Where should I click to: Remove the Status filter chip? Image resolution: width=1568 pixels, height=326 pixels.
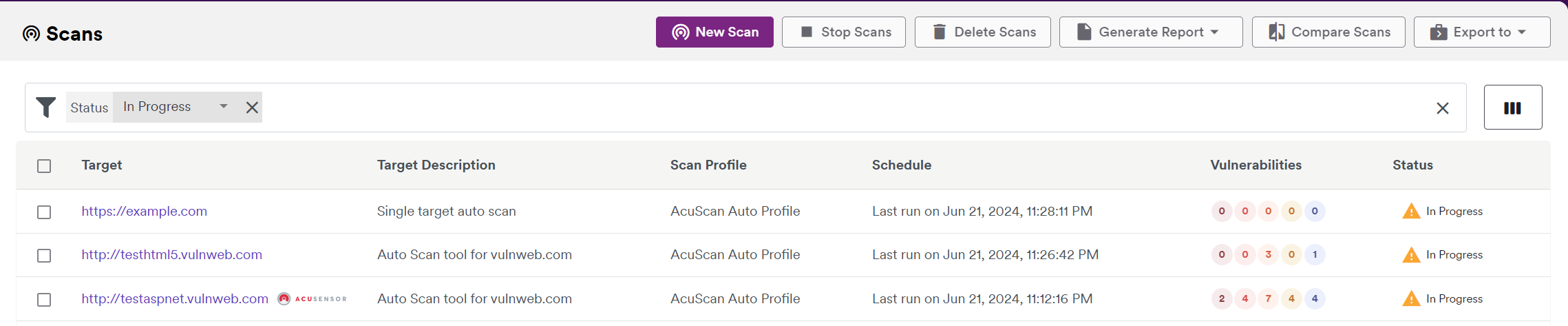(x=252, y=108)
